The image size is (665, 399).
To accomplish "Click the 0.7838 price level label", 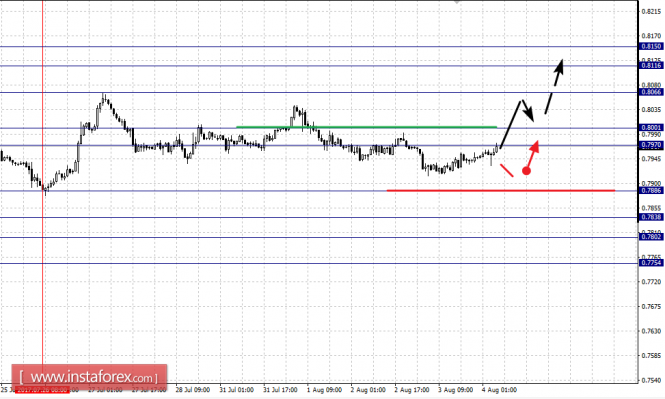I will pos(651,217).
